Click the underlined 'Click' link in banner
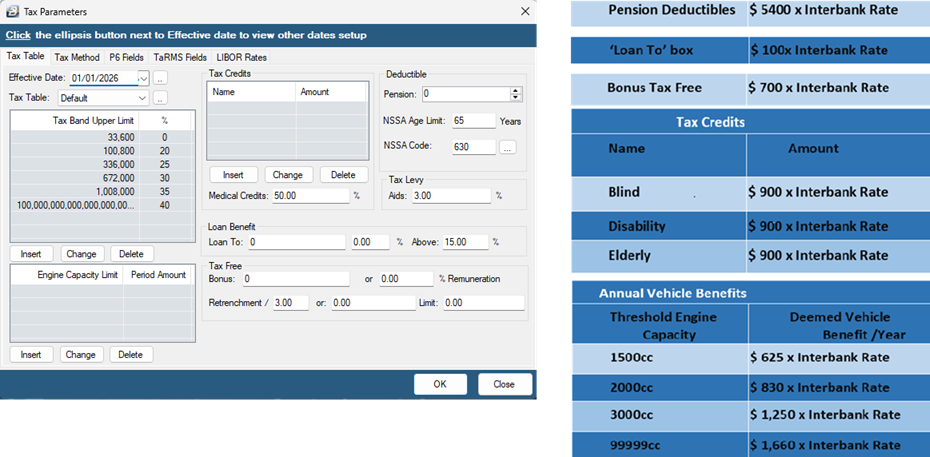The width and height of the screenshot is (930, 457). [18, 36]
